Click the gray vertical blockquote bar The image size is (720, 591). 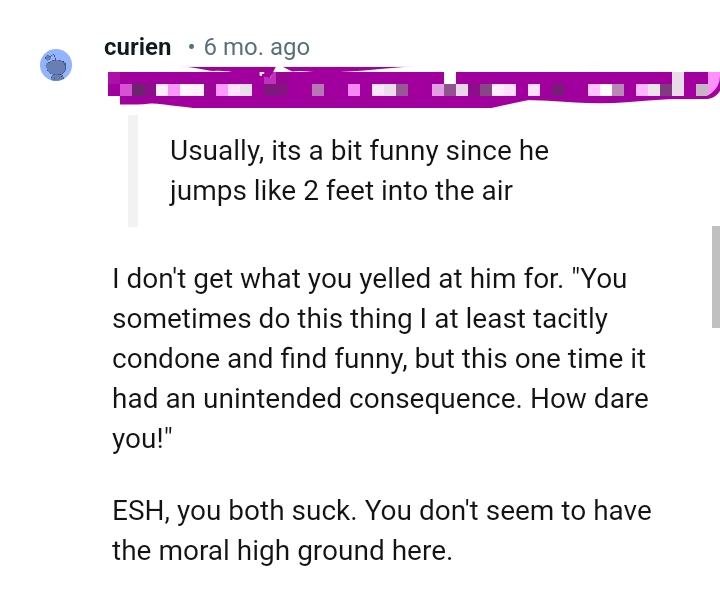[132, 170]
